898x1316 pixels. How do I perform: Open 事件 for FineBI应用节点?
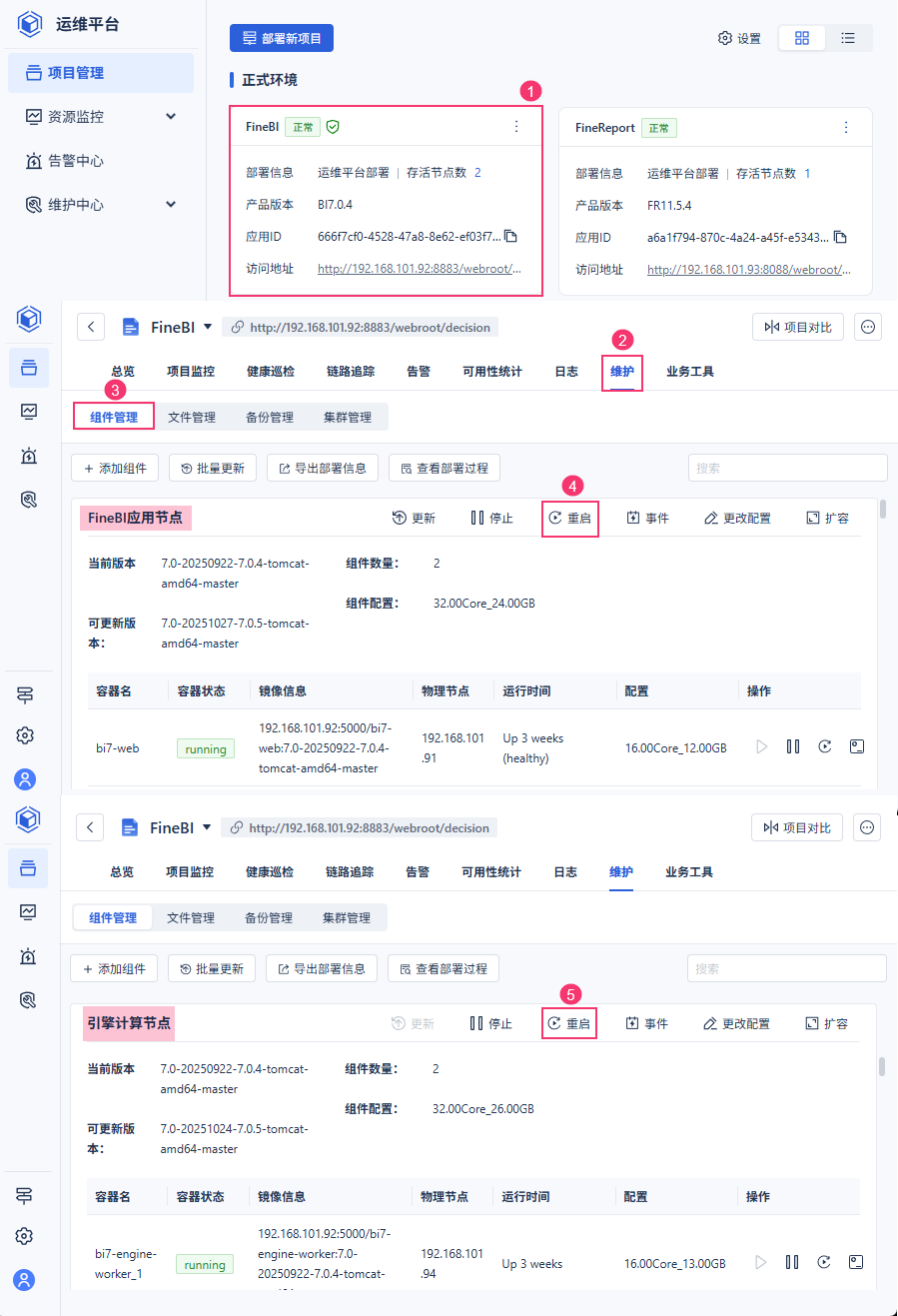coord(648,519)
